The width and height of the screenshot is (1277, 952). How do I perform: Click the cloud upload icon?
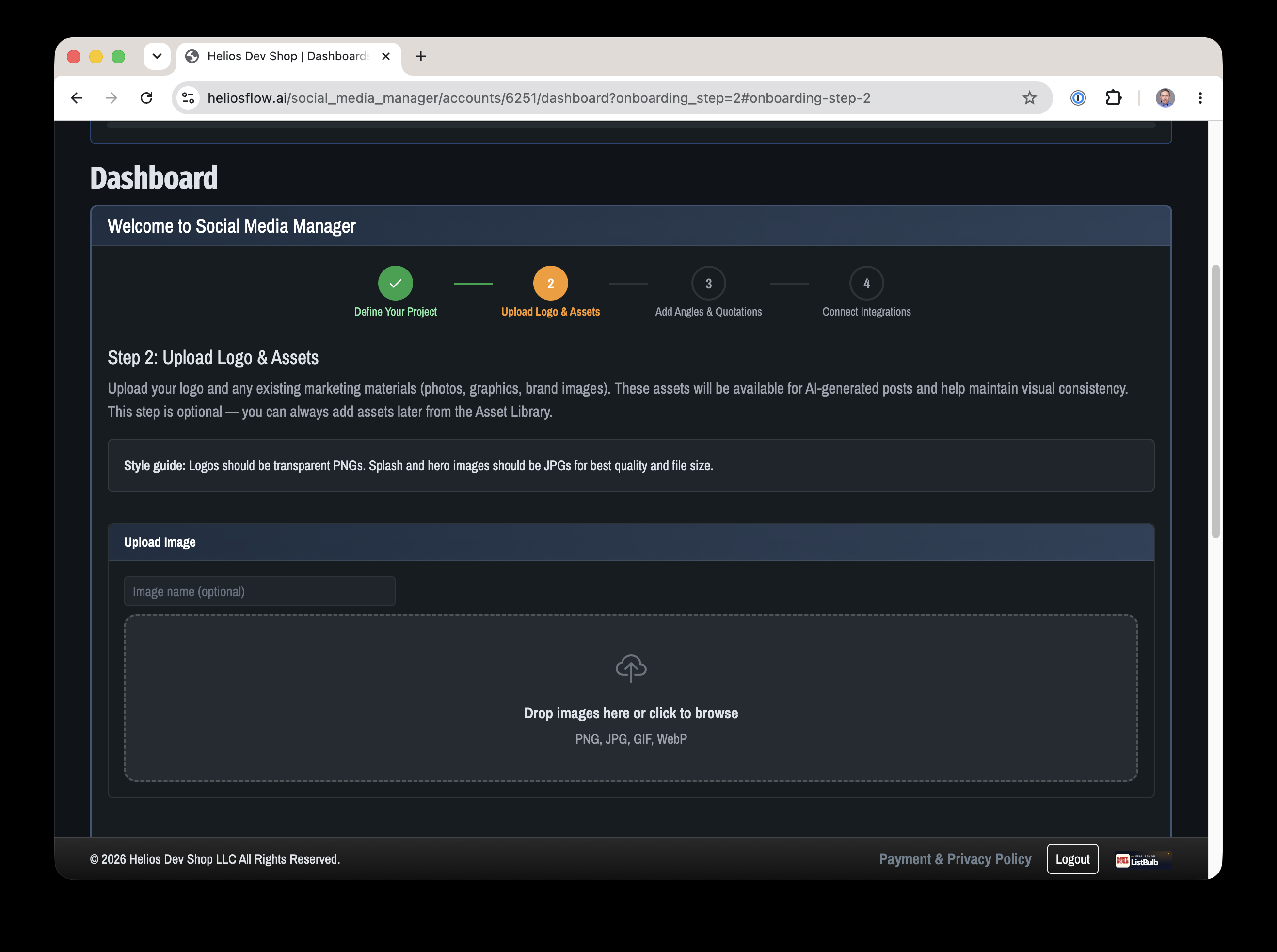pos(631,668)
